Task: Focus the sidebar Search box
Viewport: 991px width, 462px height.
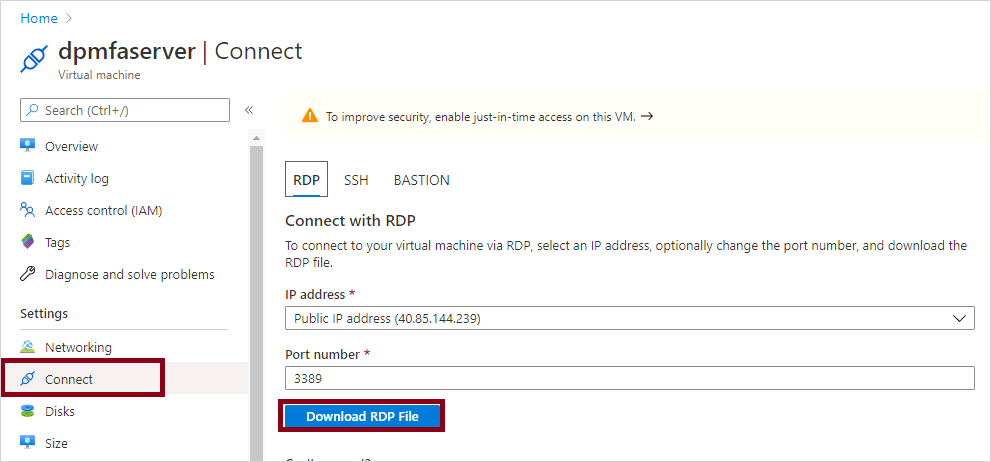Action: [125, 110]
